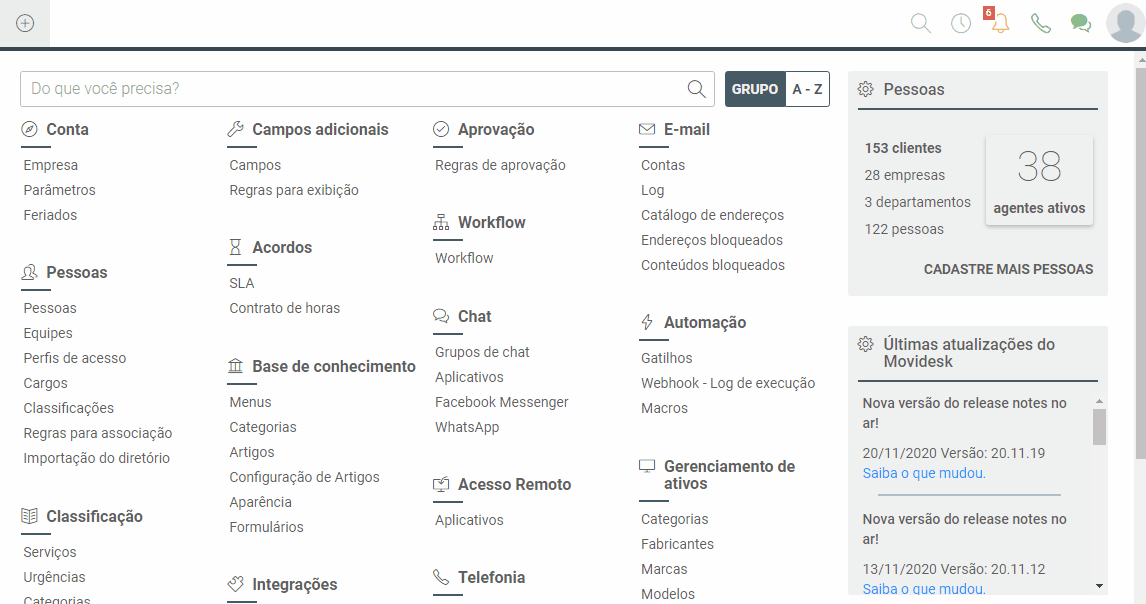
Task: Click the Integrações puzzle icon
Action: point(235,584)
